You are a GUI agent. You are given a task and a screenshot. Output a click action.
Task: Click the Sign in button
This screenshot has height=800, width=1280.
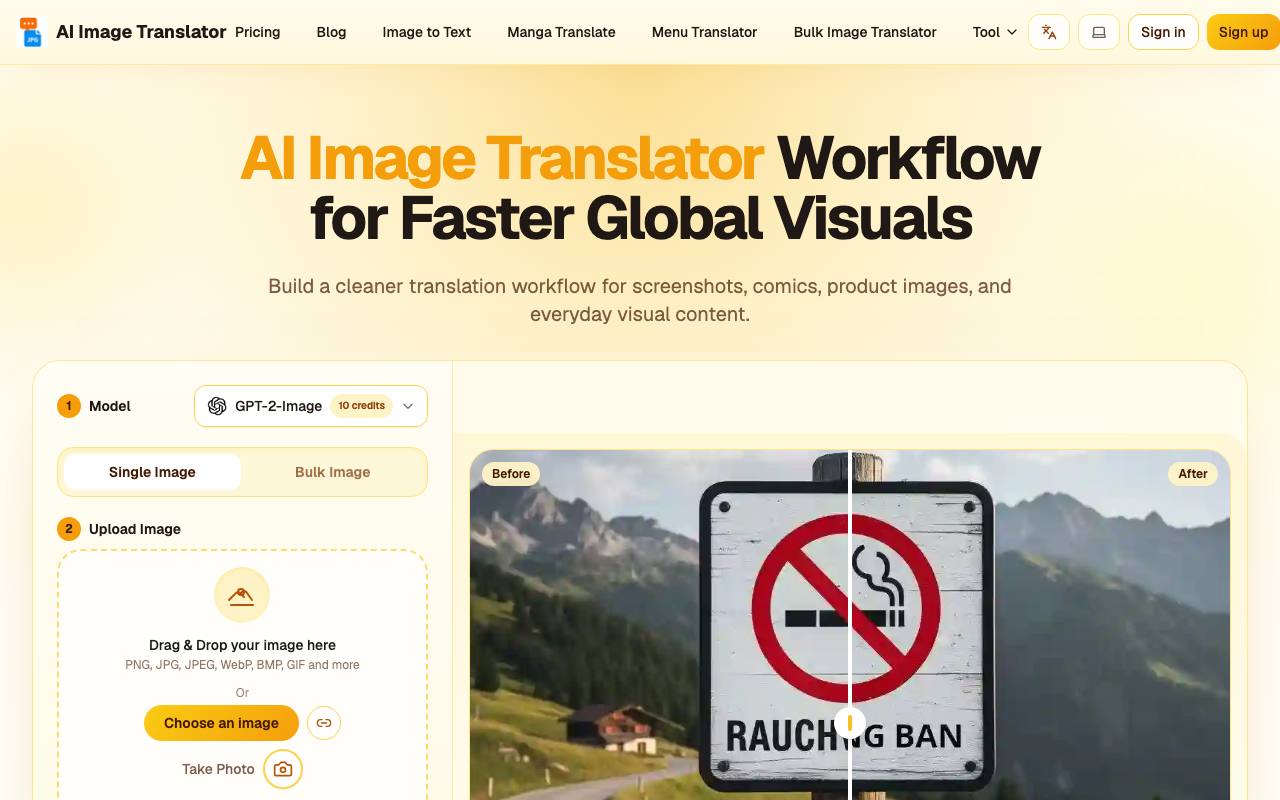(1163, 32)
